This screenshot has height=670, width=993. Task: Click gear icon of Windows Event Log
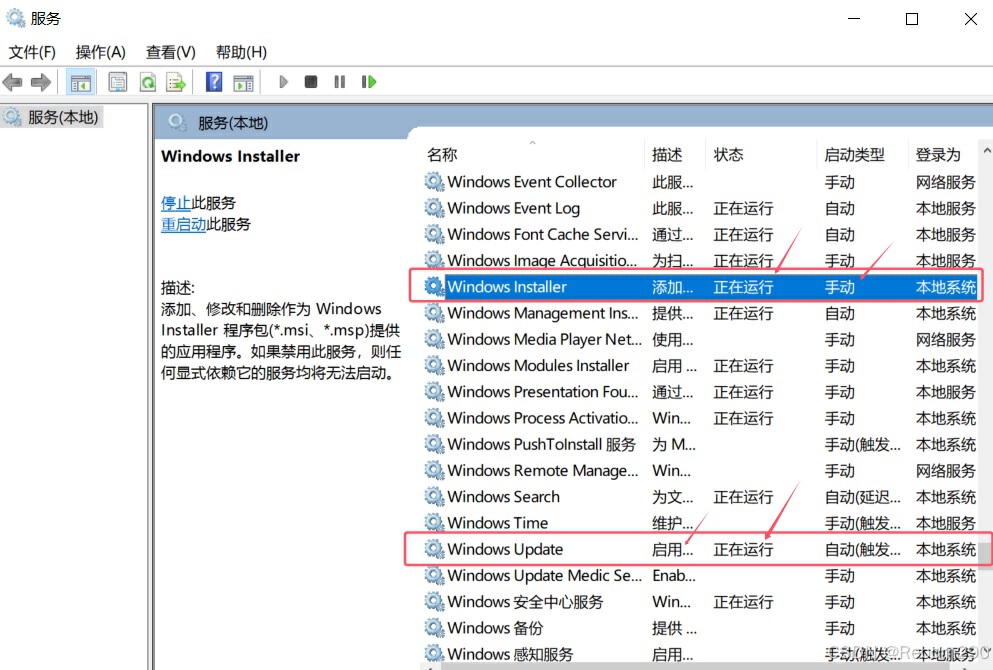(434, 208)
